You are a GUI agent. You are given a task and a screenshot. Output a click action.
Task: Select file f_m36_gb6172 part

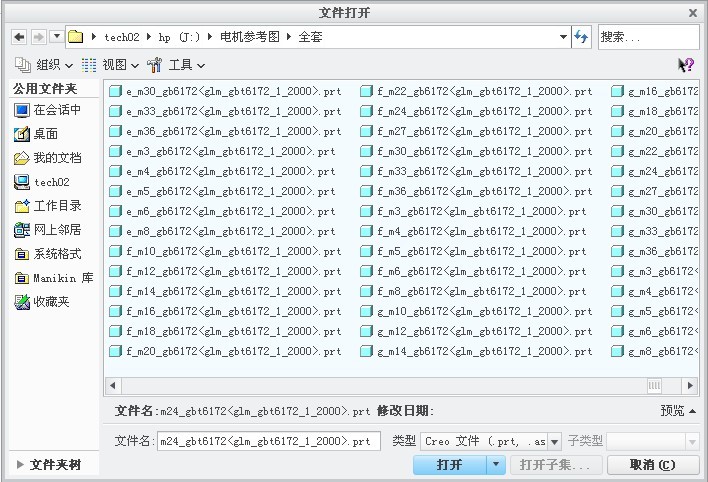click(476, 191)
